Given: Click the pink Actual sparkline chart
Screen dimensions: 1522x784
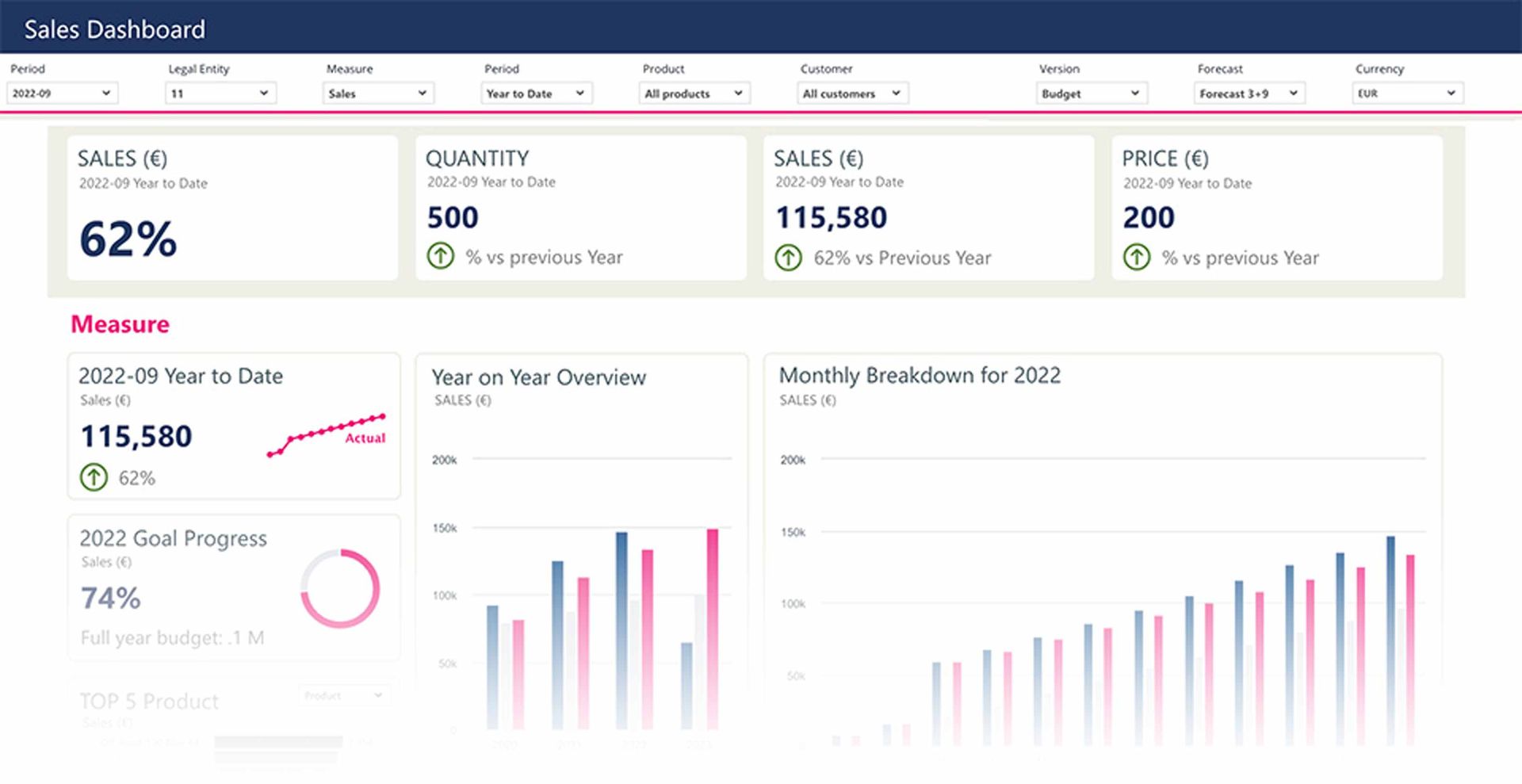Looking at the screenshot, I should point(326,434).
